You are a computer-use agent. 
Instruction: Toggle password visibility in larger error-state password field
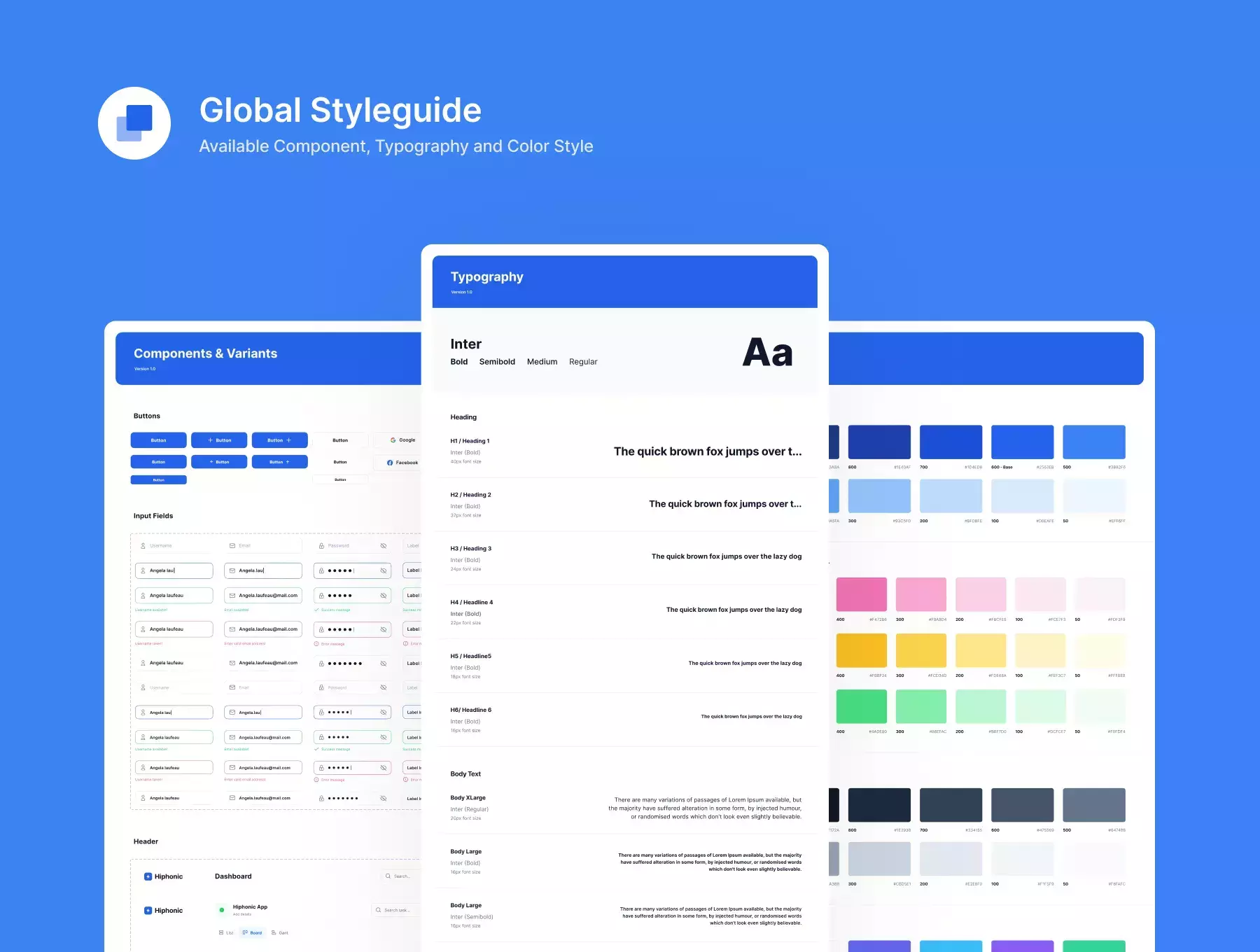click(384, 629)
